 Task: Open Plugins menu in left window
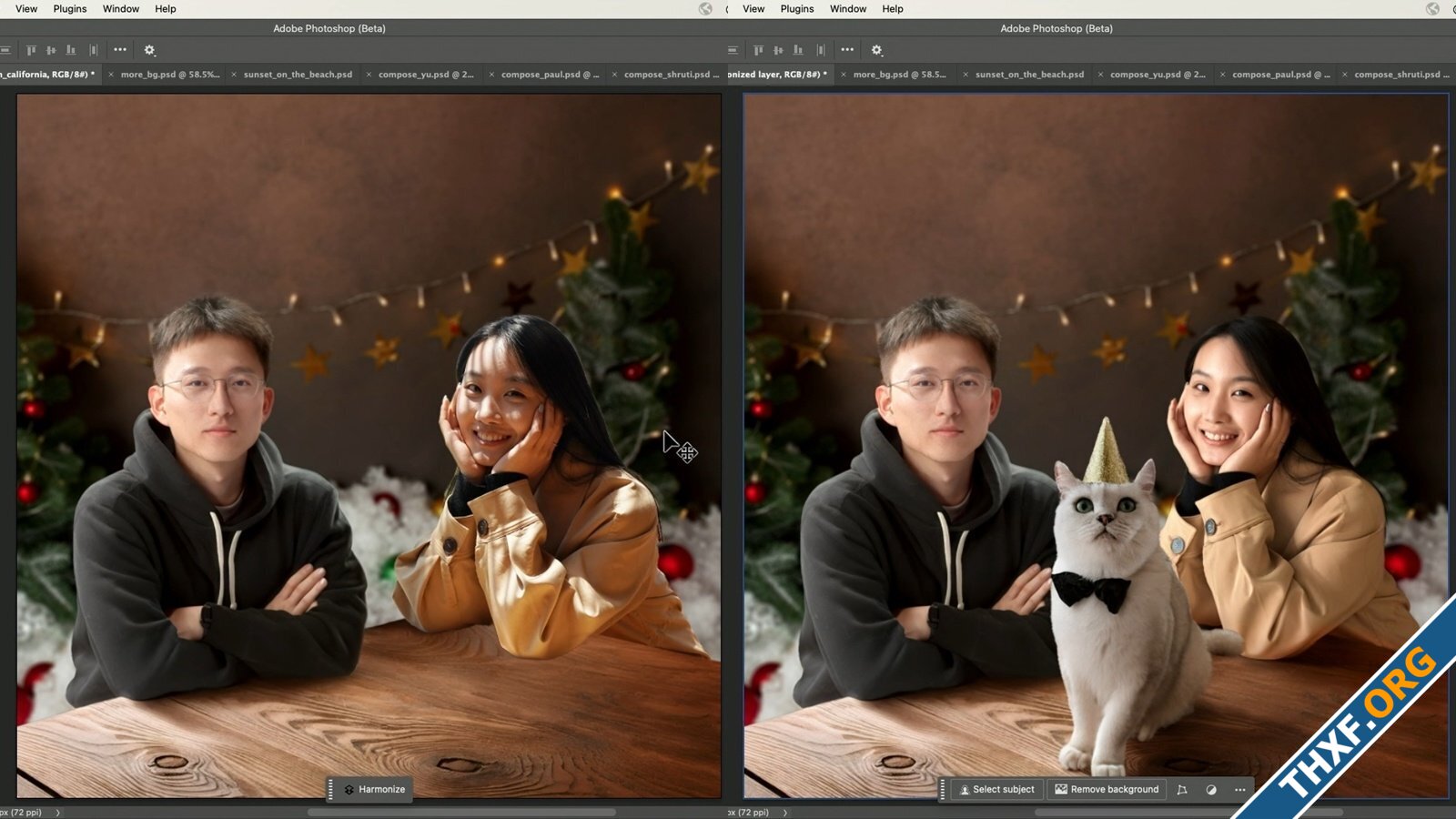70,9
